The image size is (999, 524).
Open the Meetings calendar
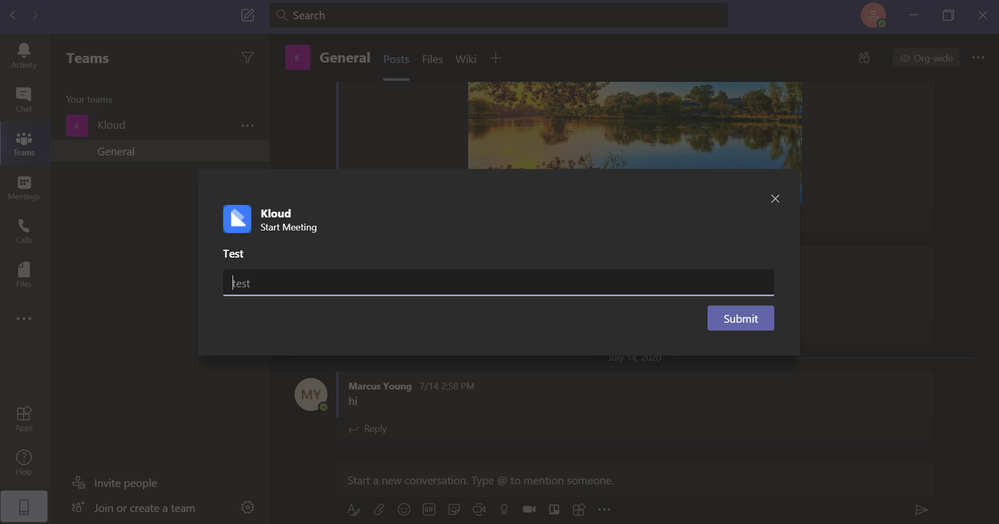click(x=24, y=187)
